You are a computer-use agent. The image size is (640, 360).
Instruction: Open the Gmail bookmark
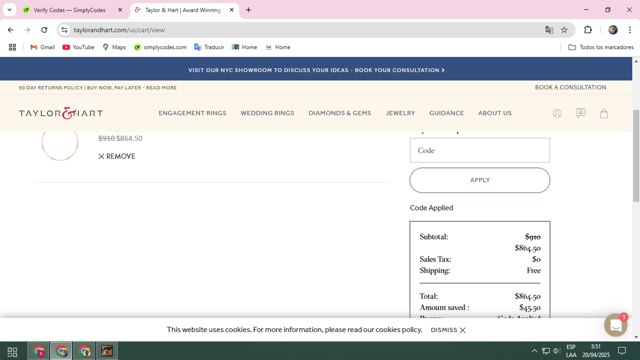click(42, 47)
